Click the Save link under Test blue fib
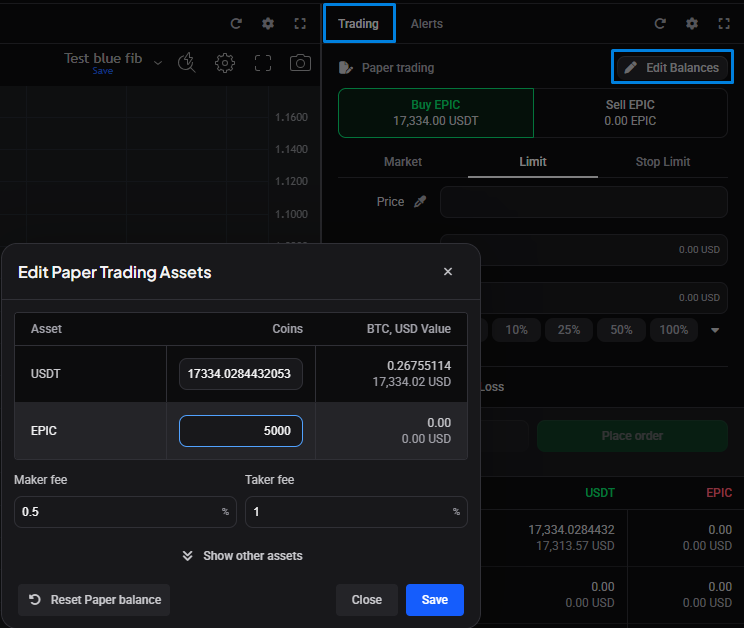The height and width of the screenshot is (628, 744). click(102, 71)
